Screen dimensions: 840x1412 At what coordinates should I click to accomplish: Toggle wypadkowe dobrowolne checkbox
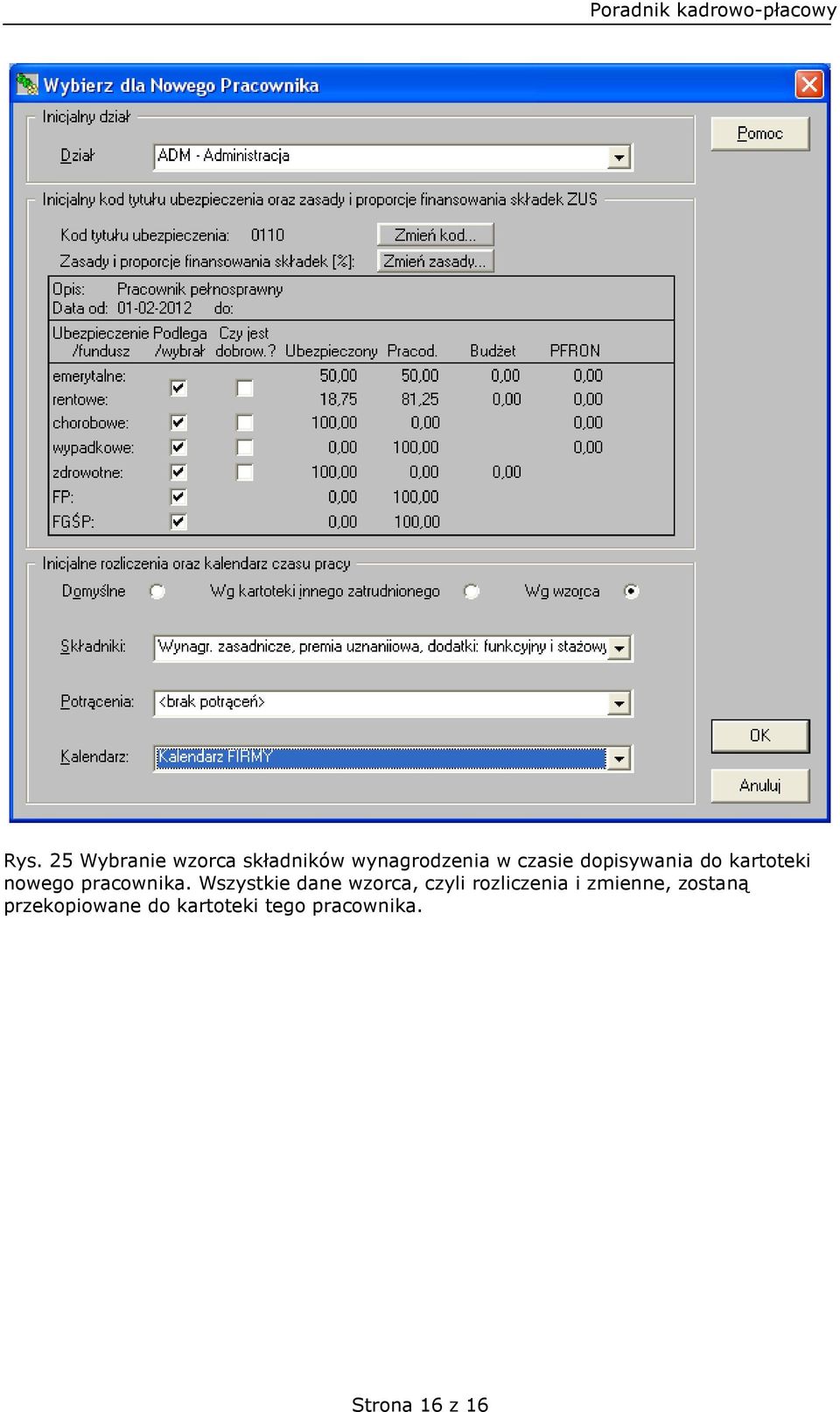[x=245, y=447]
